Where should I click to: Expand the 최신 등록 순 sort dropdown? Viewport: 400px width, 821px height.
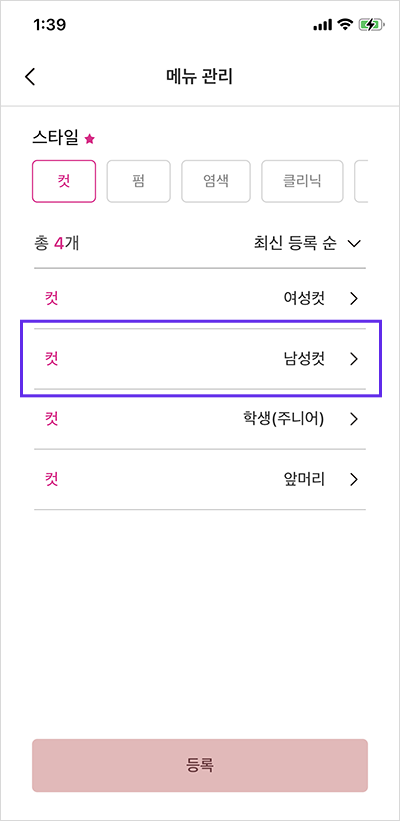click(x=304, y=243)
